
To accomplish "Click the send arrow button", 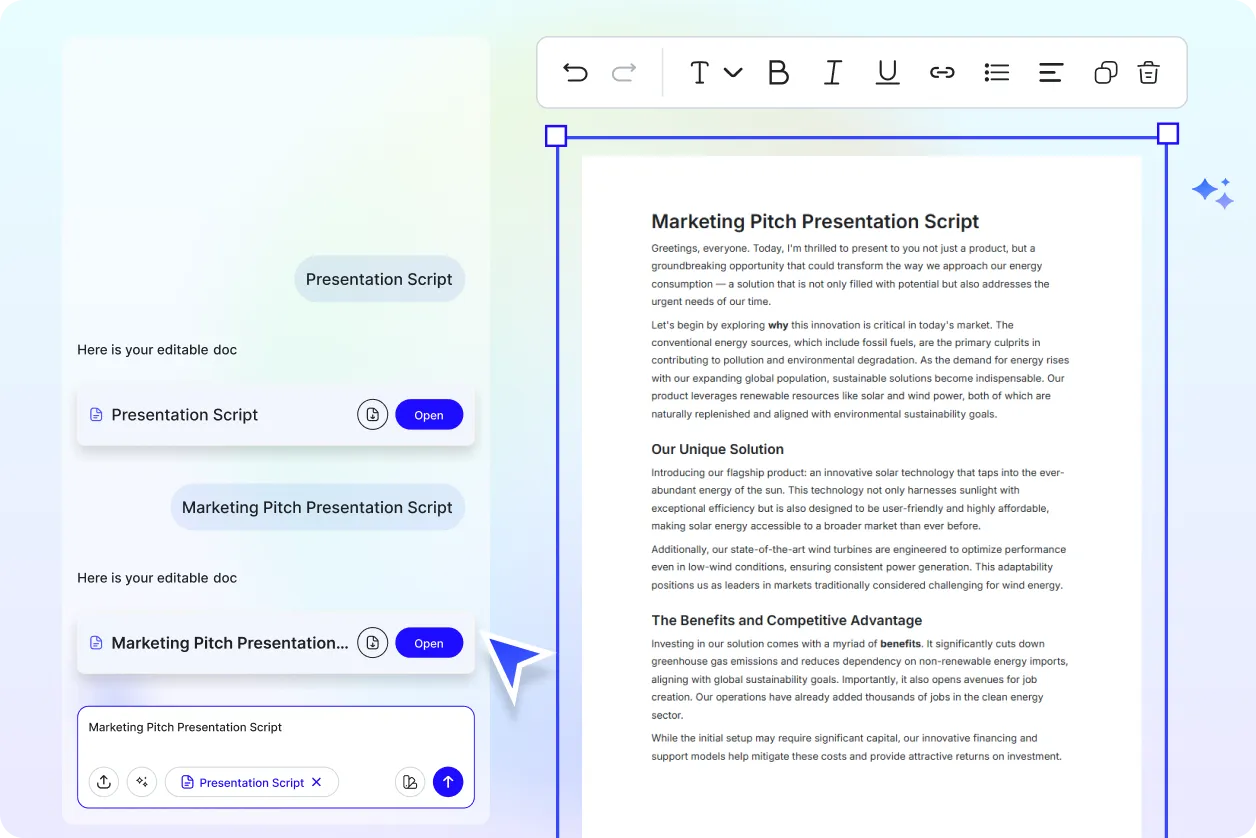I will coord(448,782).
